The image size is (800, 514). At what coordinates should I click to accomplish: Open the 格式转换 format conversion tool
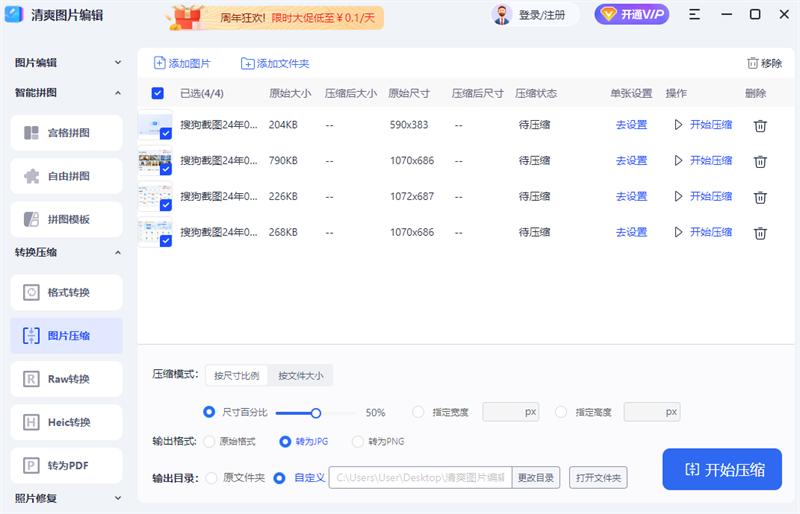(x=67, y=292)
